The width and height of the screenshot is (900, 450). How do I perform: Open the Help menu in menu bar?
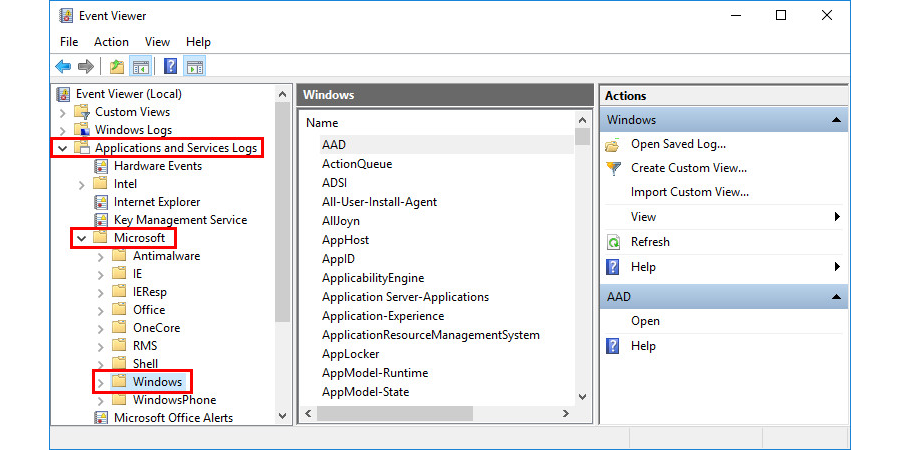click(198, 42)
